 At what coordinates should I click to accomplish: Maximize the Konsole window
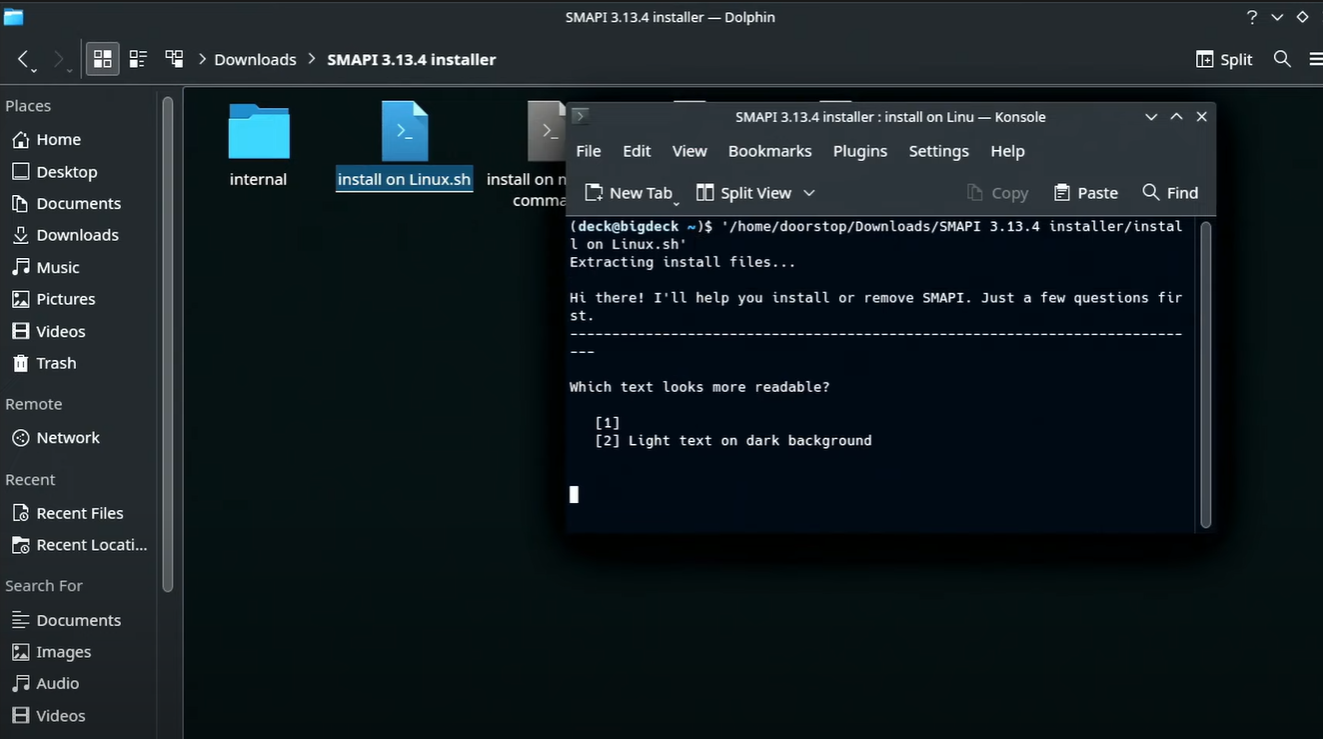click(x=1176, y=117)
